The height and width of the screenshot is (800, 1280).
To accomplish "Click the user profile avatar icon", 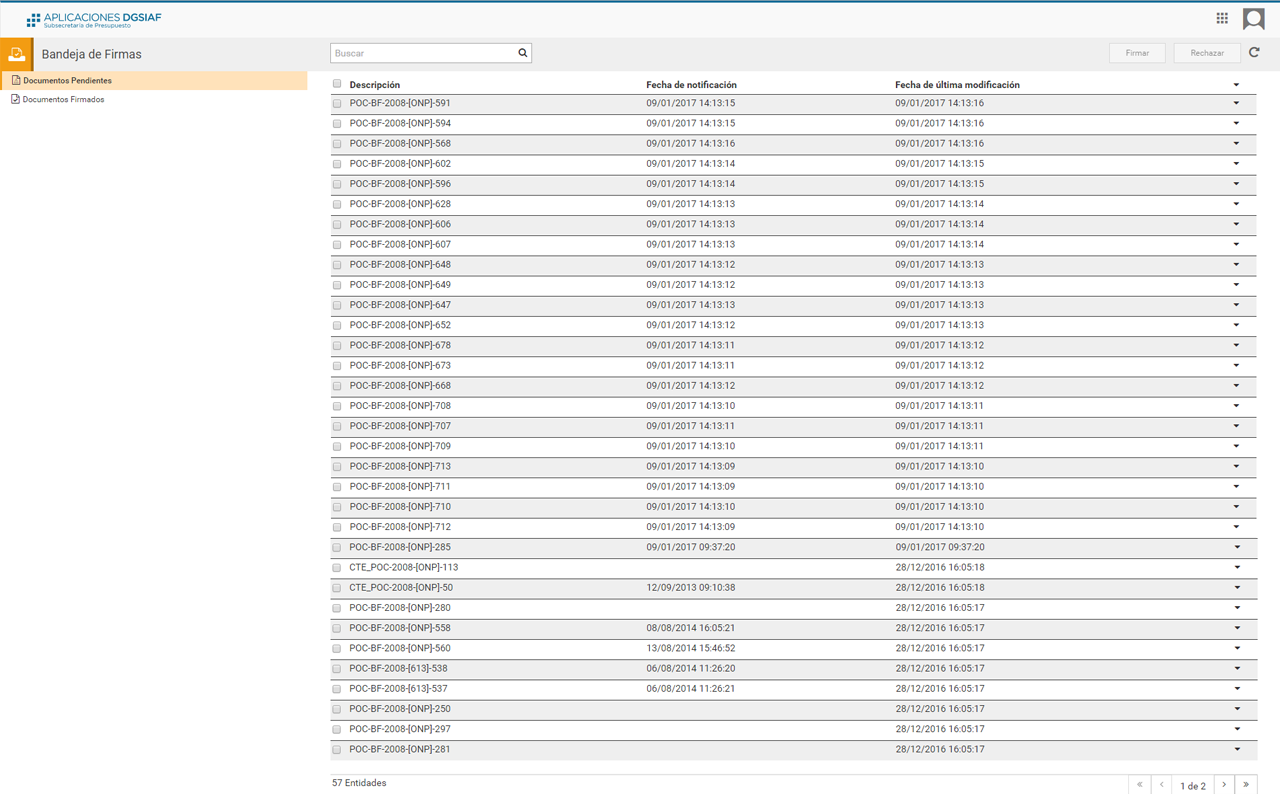I will pyautogui.click(x=1253, y=19).
